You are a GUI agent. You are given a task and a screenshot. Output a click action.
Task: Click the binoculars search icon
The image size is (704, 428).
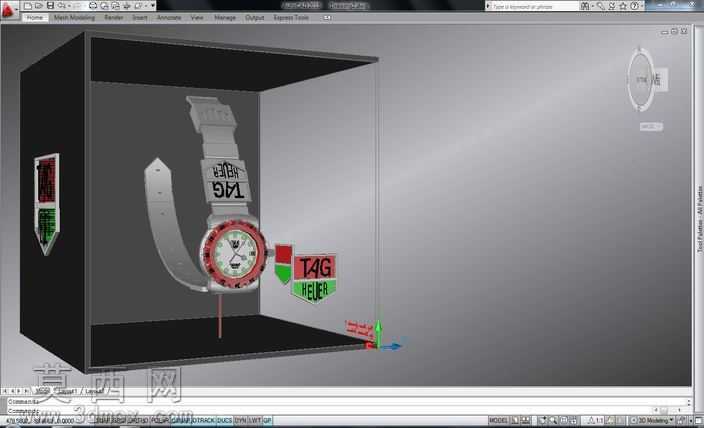[x=585, y=6]
